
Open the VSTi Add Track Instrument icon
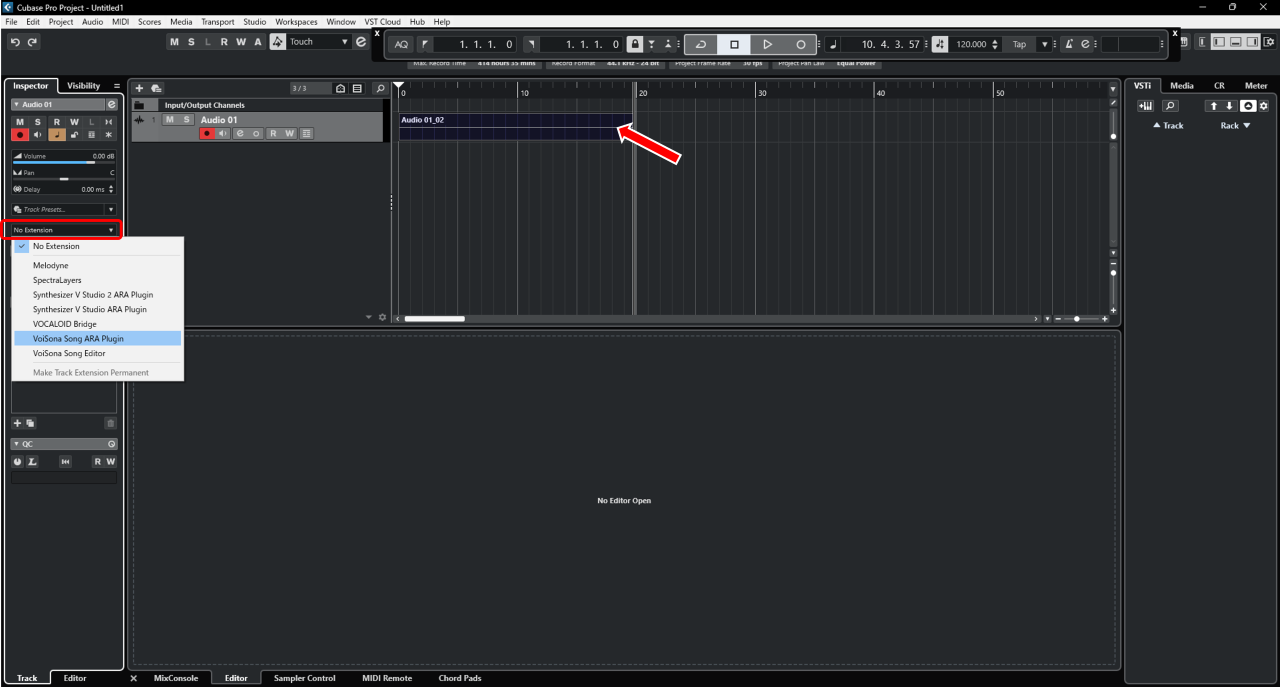(x=1147, y=106)
